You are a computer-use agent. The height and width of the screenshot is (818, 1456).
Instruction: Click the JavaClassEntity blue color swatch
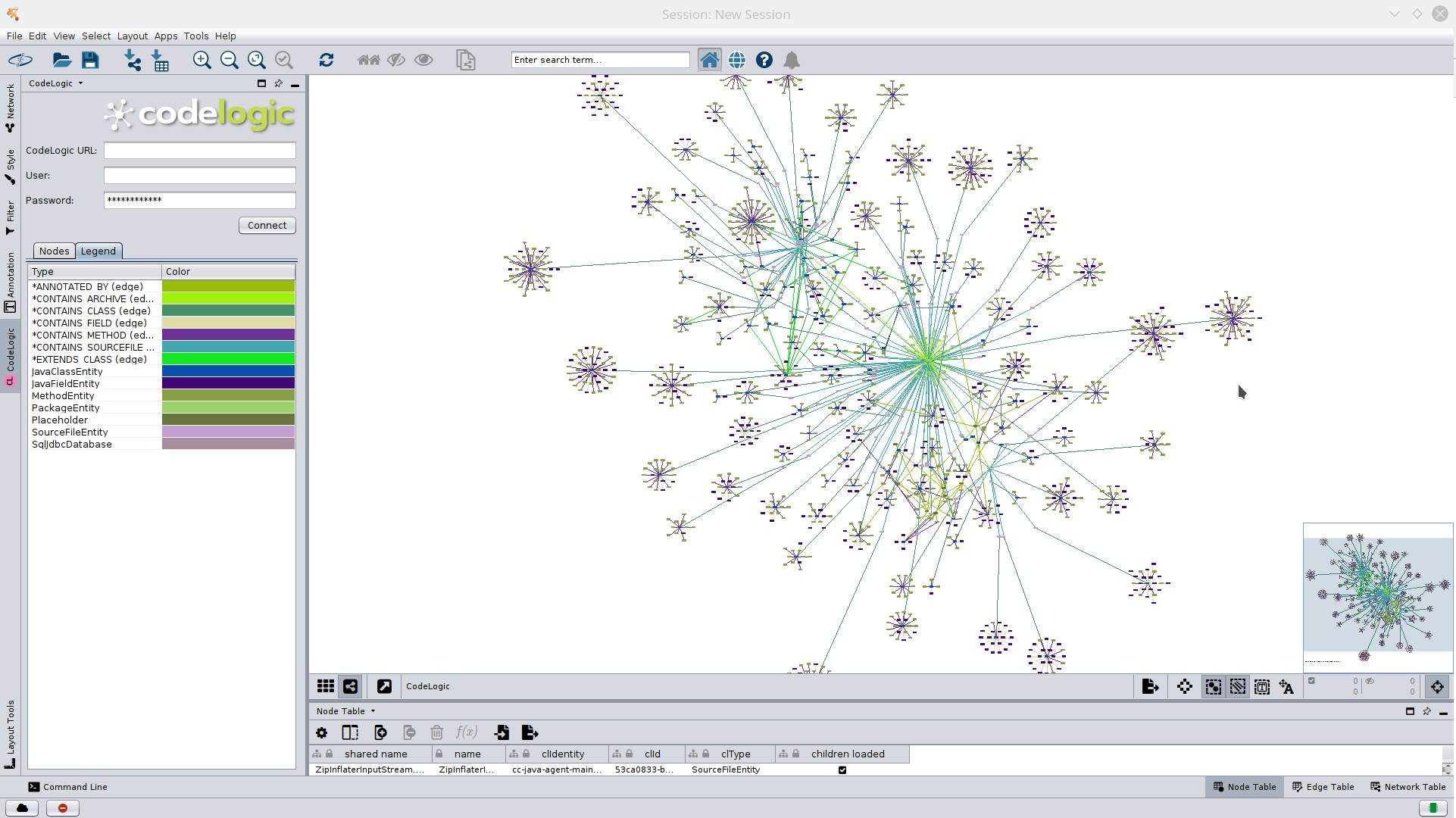coord(228,371)
